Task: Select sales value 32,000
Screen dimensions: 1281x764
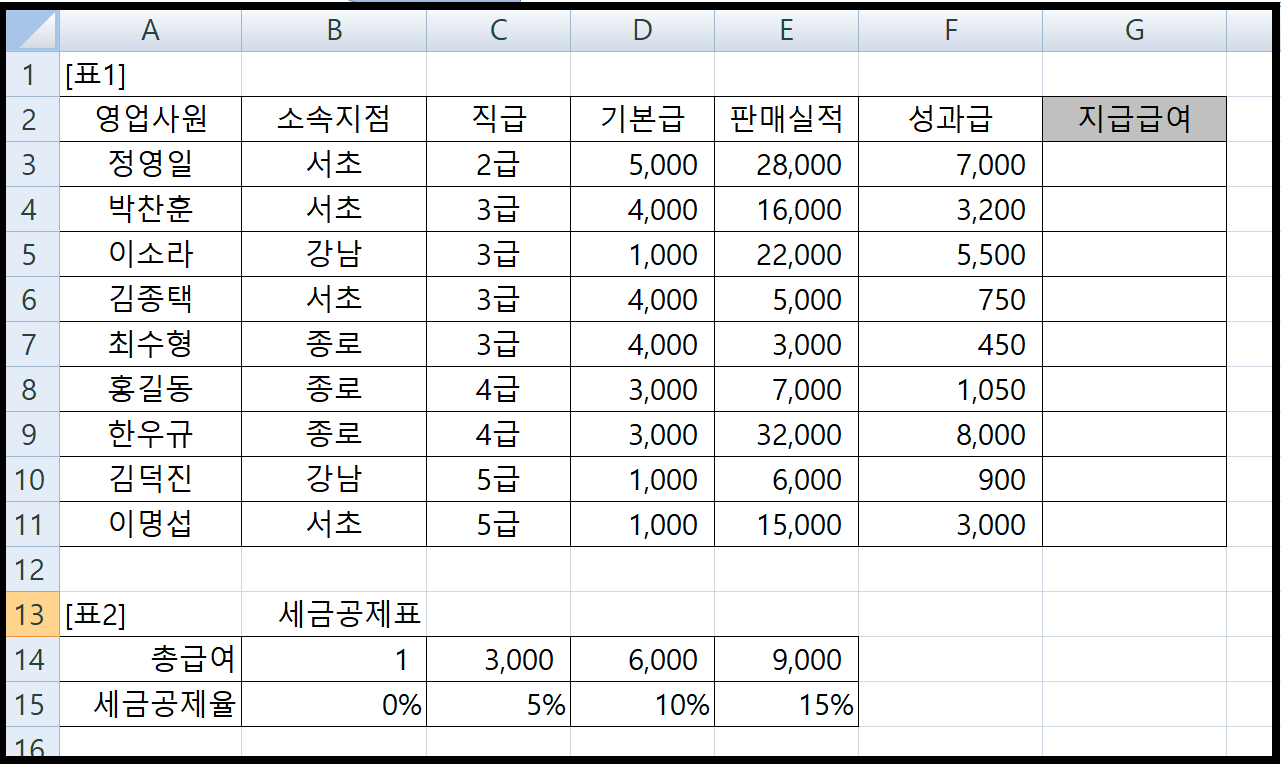Action: [x=786, y=434]
